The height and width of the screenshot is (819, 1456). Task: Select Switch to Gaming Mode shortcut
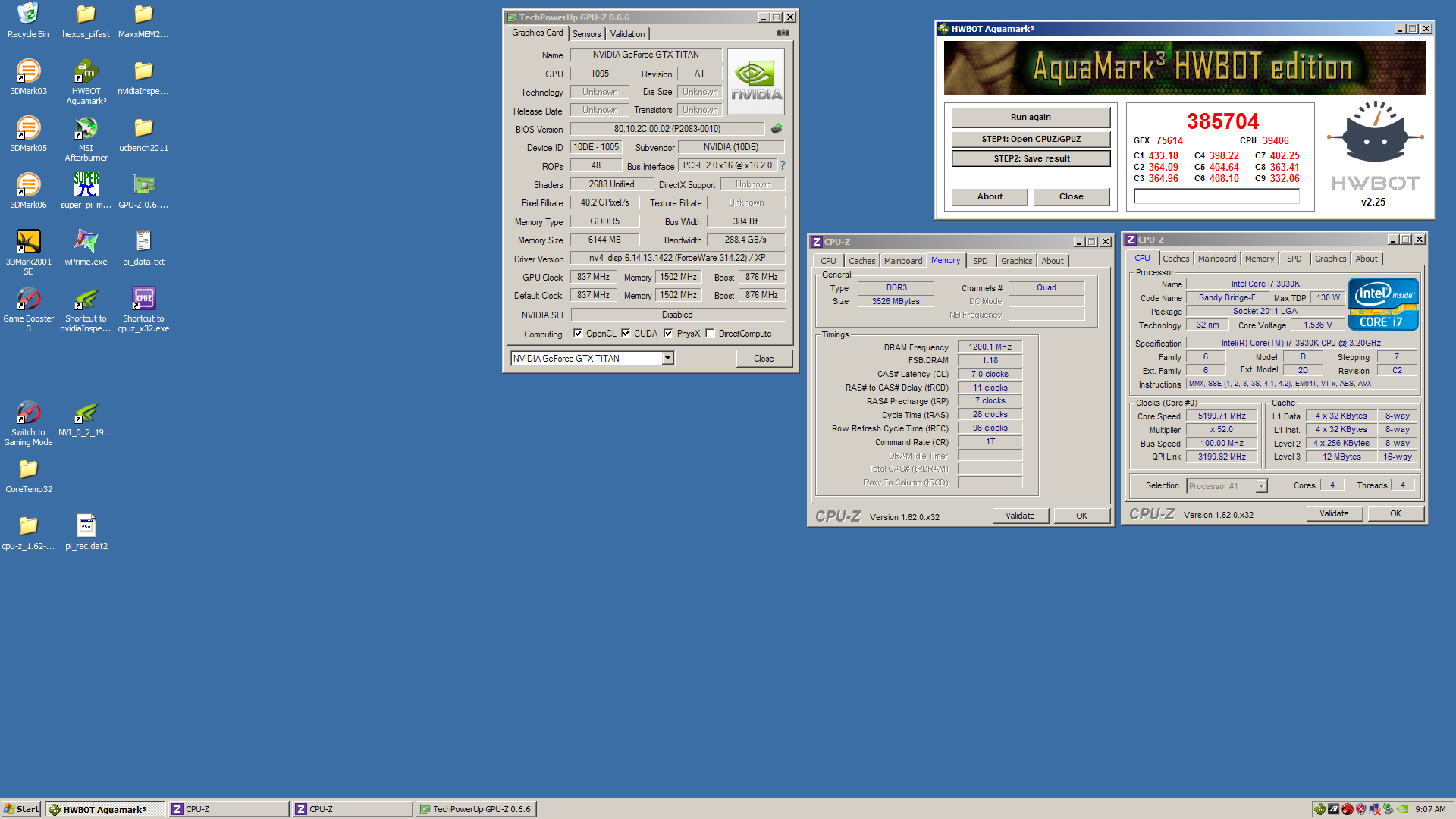[28, 422]
